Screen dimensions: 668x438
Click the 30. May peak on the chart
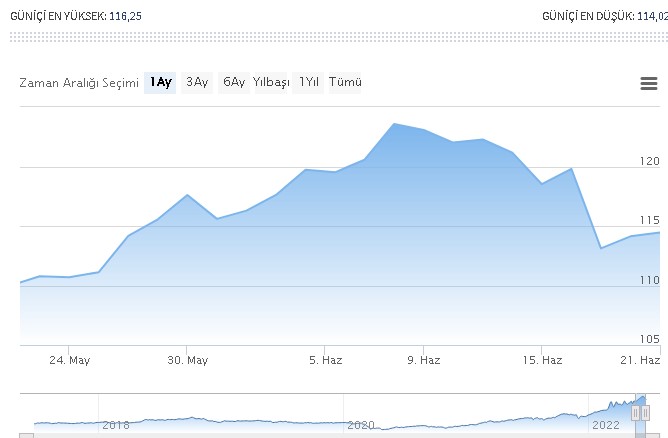187,195
